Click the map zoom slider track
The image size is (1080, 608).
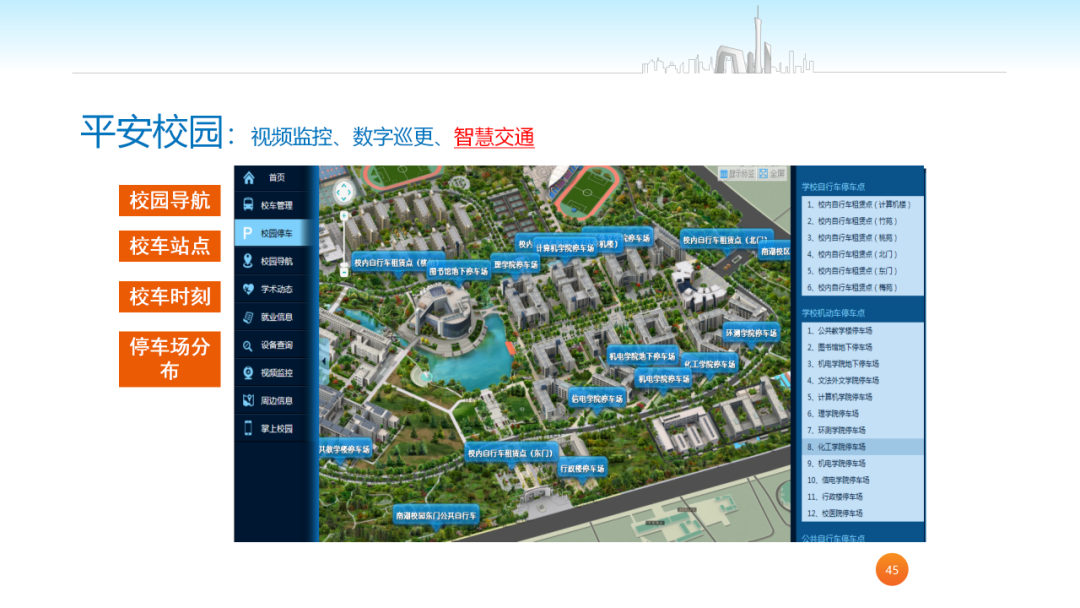click(x=344, y=241)
